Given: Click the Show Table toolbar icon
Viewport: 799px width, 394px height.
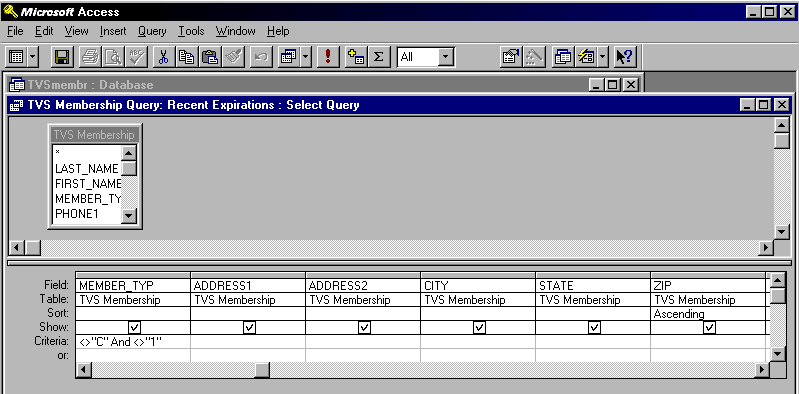Looking at the screenshot, I should click(355, 57).
